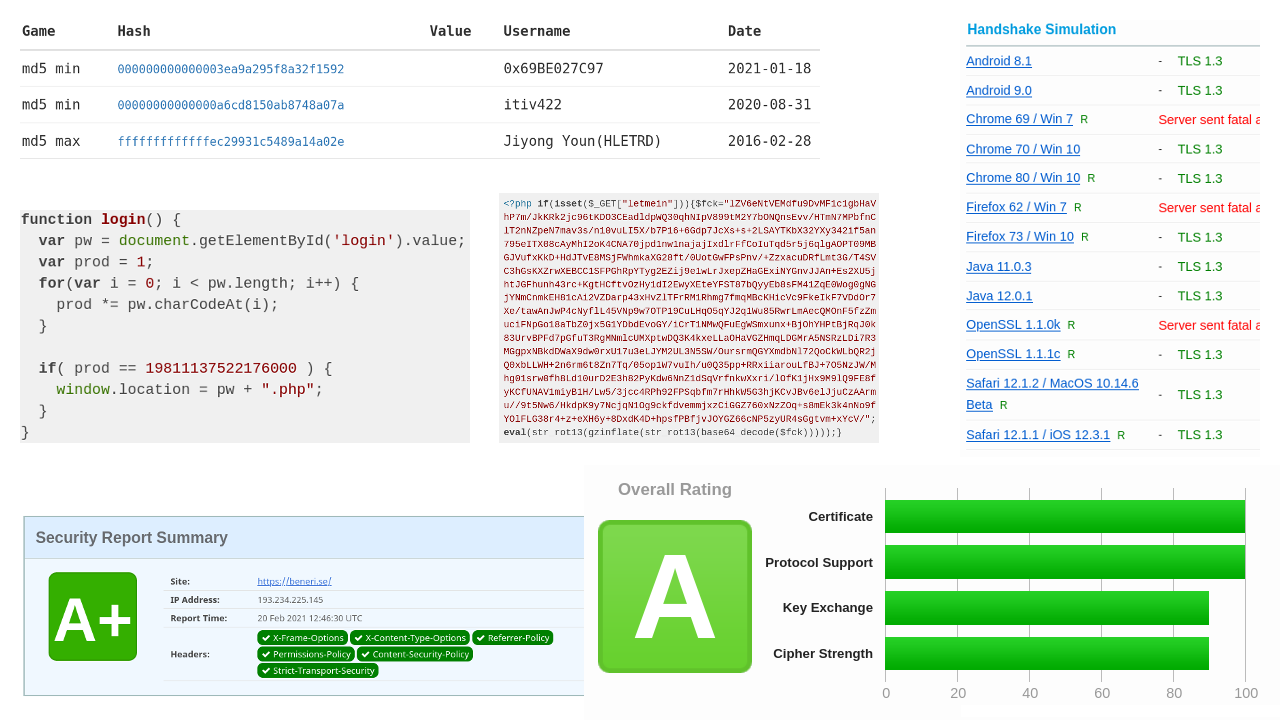Click the md5 max game cell
This screenshot has width=1280, height=720.
click(51, 141)
